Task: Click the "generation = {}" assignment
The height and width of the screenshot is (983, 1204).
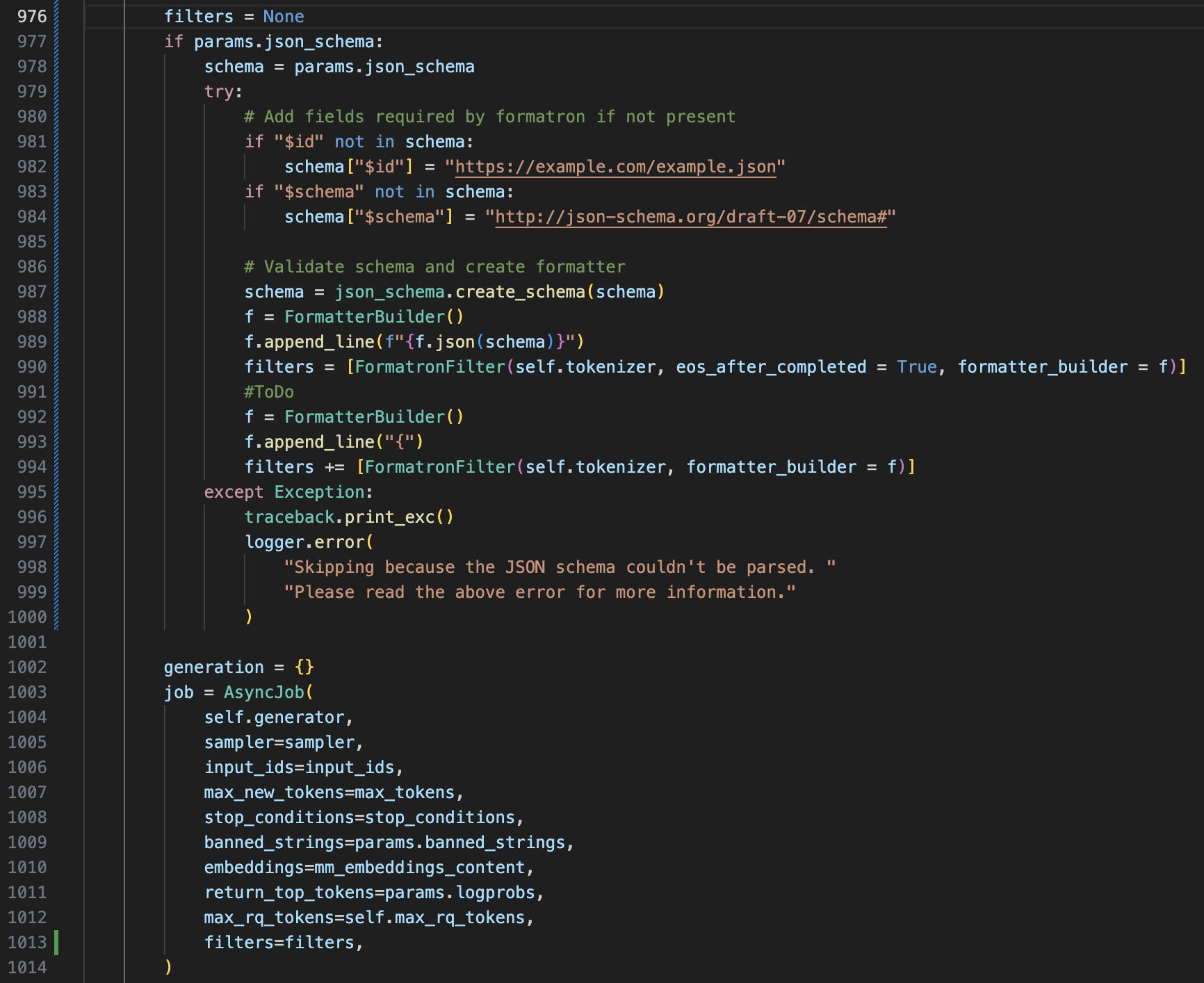Action: pyautogui.click(x=239, y=667)
